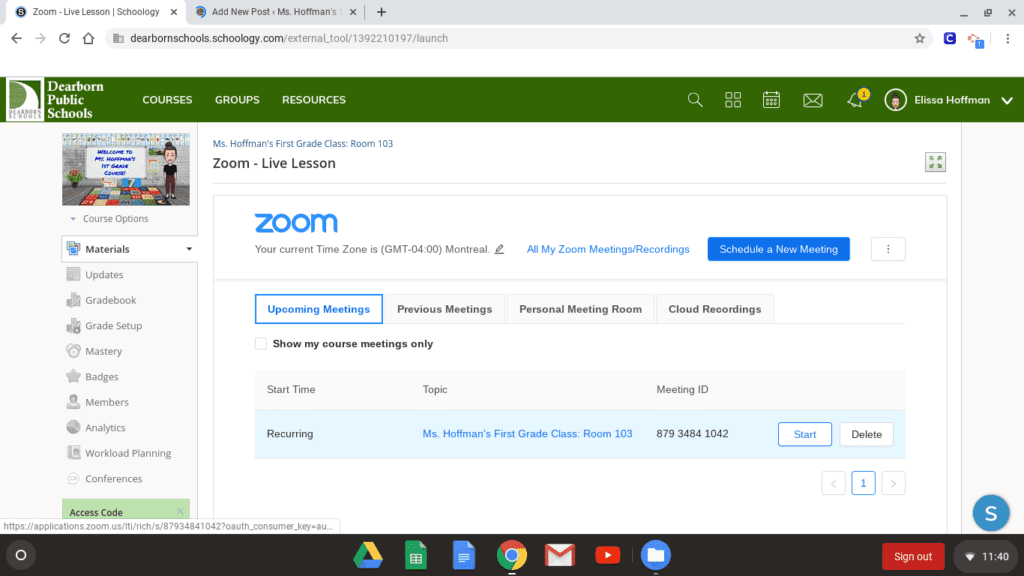Screen dimensions: 1024x576
Task: Select page 1 in pagination
Action: pos(863,483)
